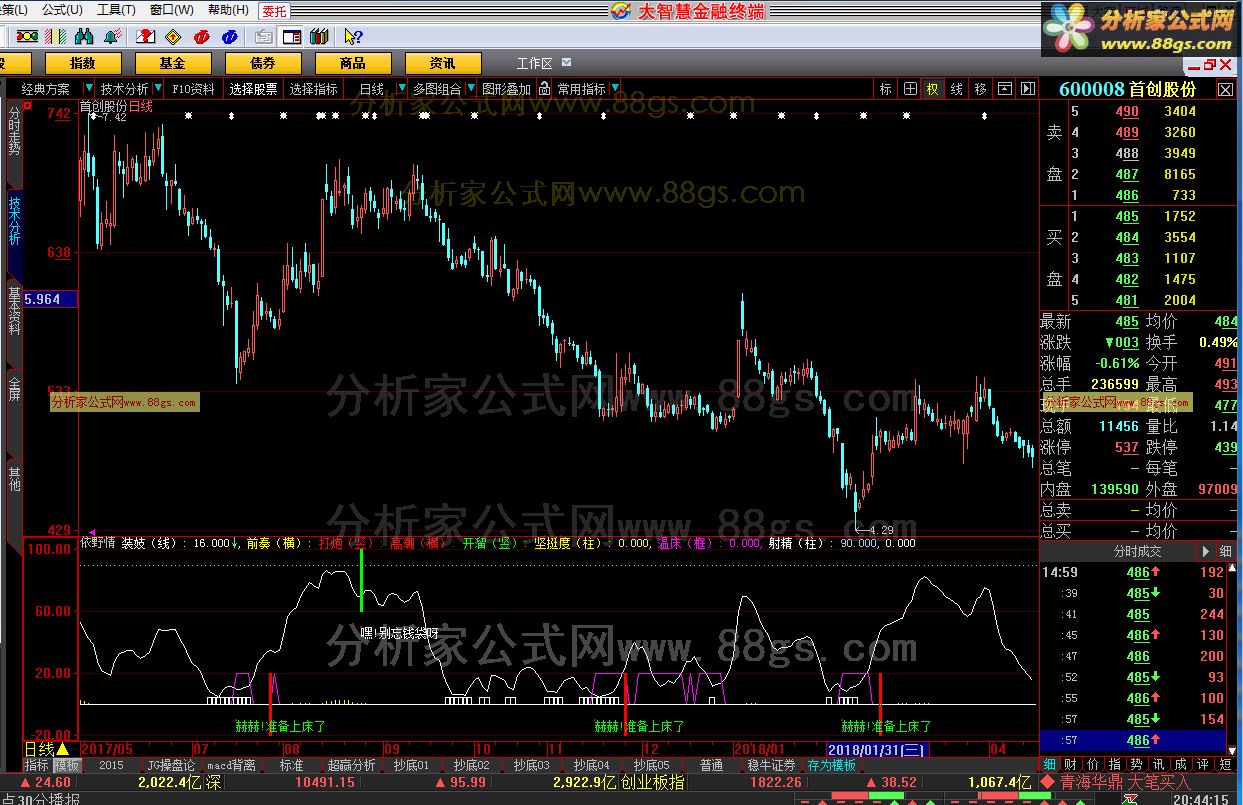Select the macd背离 bottom tab
The height and width of the screenshot is (805, 1243).
pos(232,765)
